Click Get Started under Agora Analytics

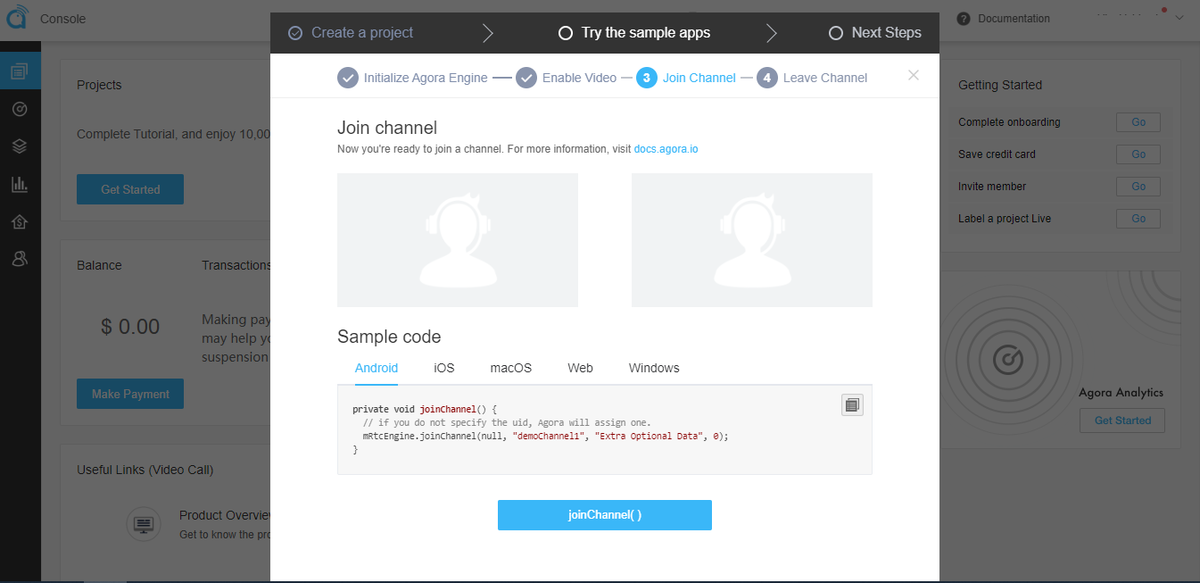coord(1122,421)
